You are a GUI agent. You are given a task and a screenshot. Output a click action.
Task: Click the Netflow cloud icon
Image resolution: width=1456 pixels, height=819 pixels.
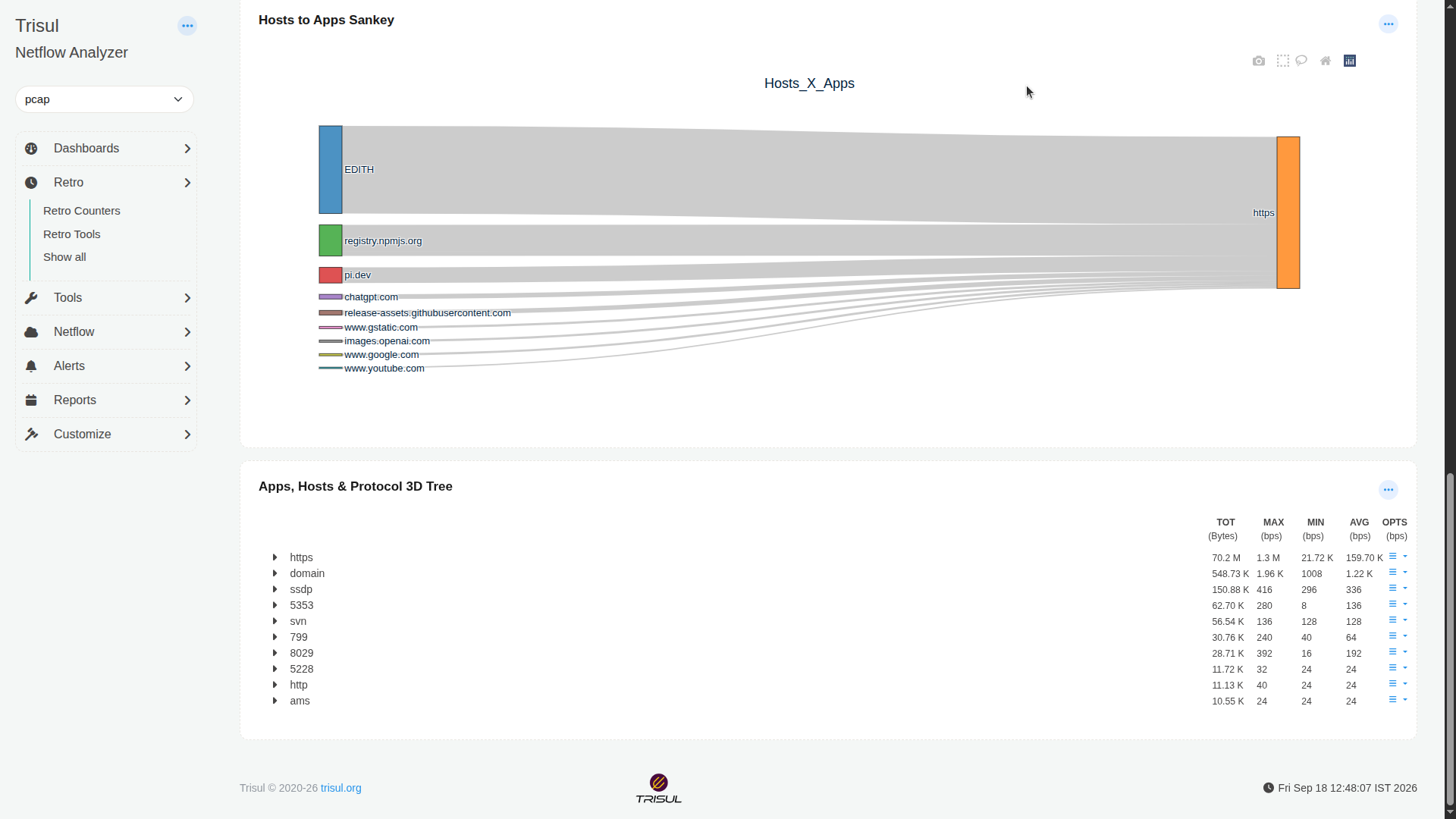pos(31,332)
